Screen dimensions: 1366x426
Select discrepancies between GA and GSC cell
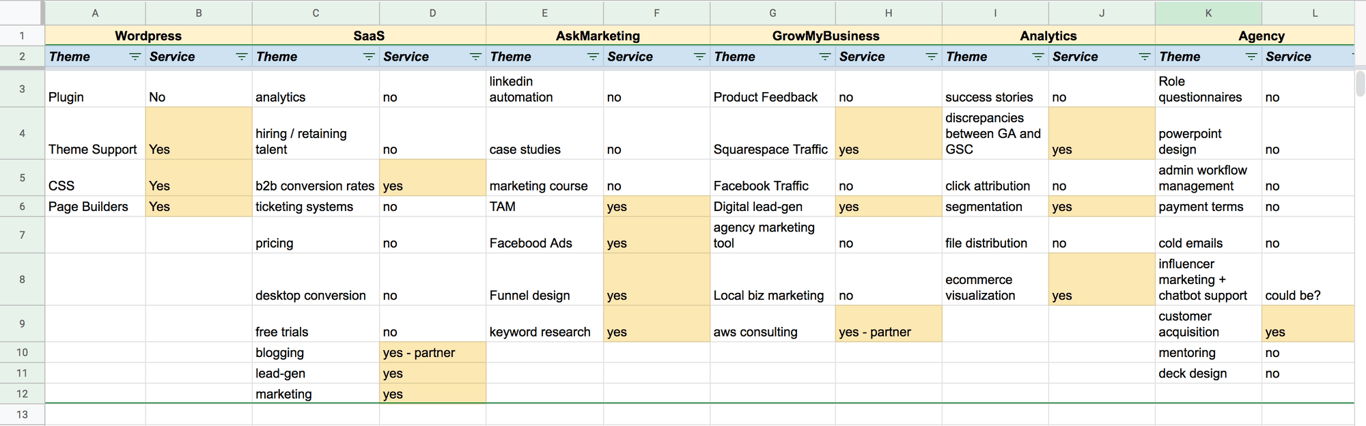pyautogui.click(x=995, y=134)
